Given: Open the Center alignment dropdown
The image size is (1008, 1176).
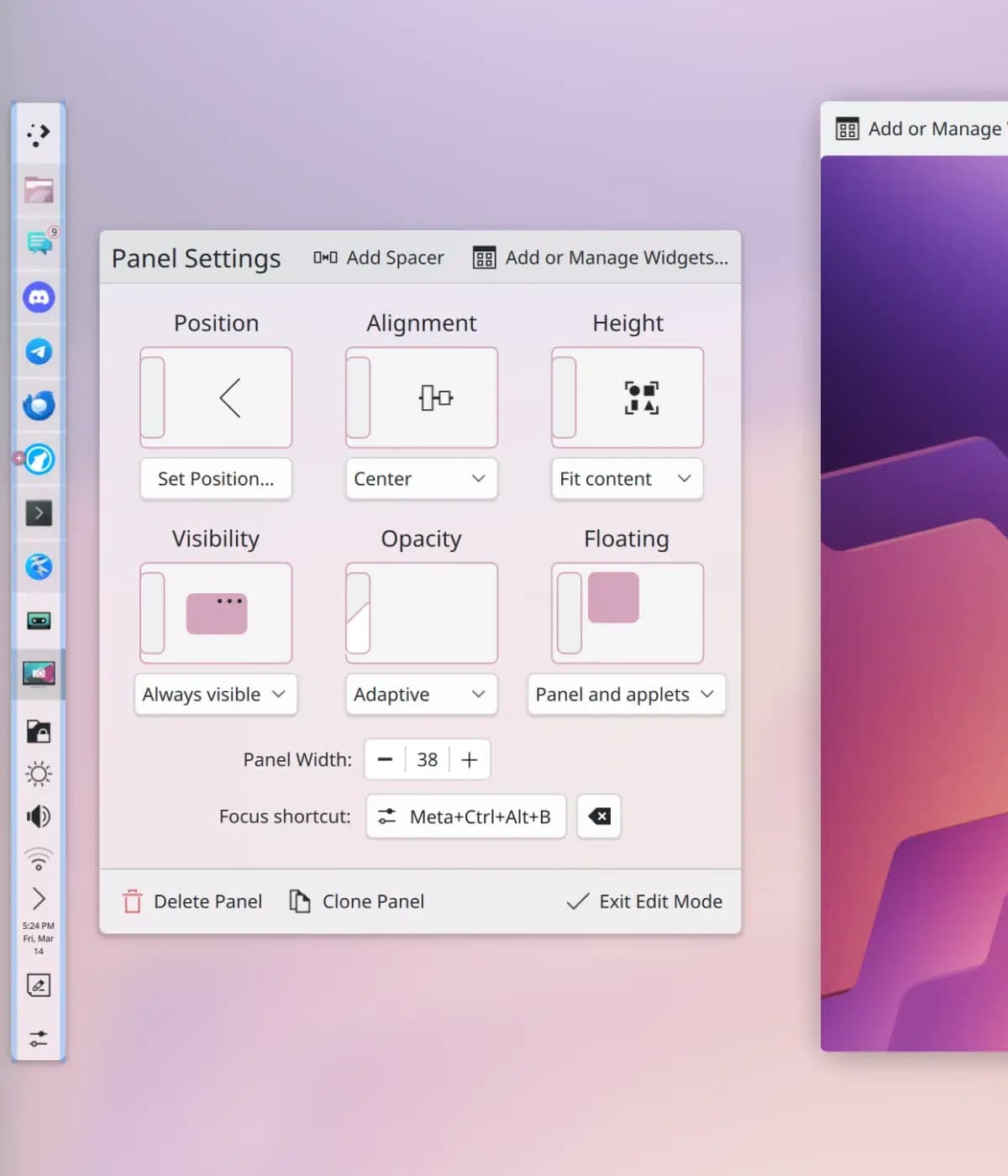Looking at the screenshot, I should pos(422,479).
